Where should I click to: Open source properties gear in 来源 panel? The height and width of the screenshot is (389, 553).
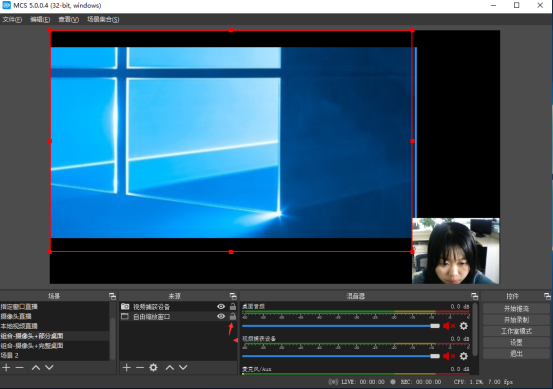click(x=153, y=367)
